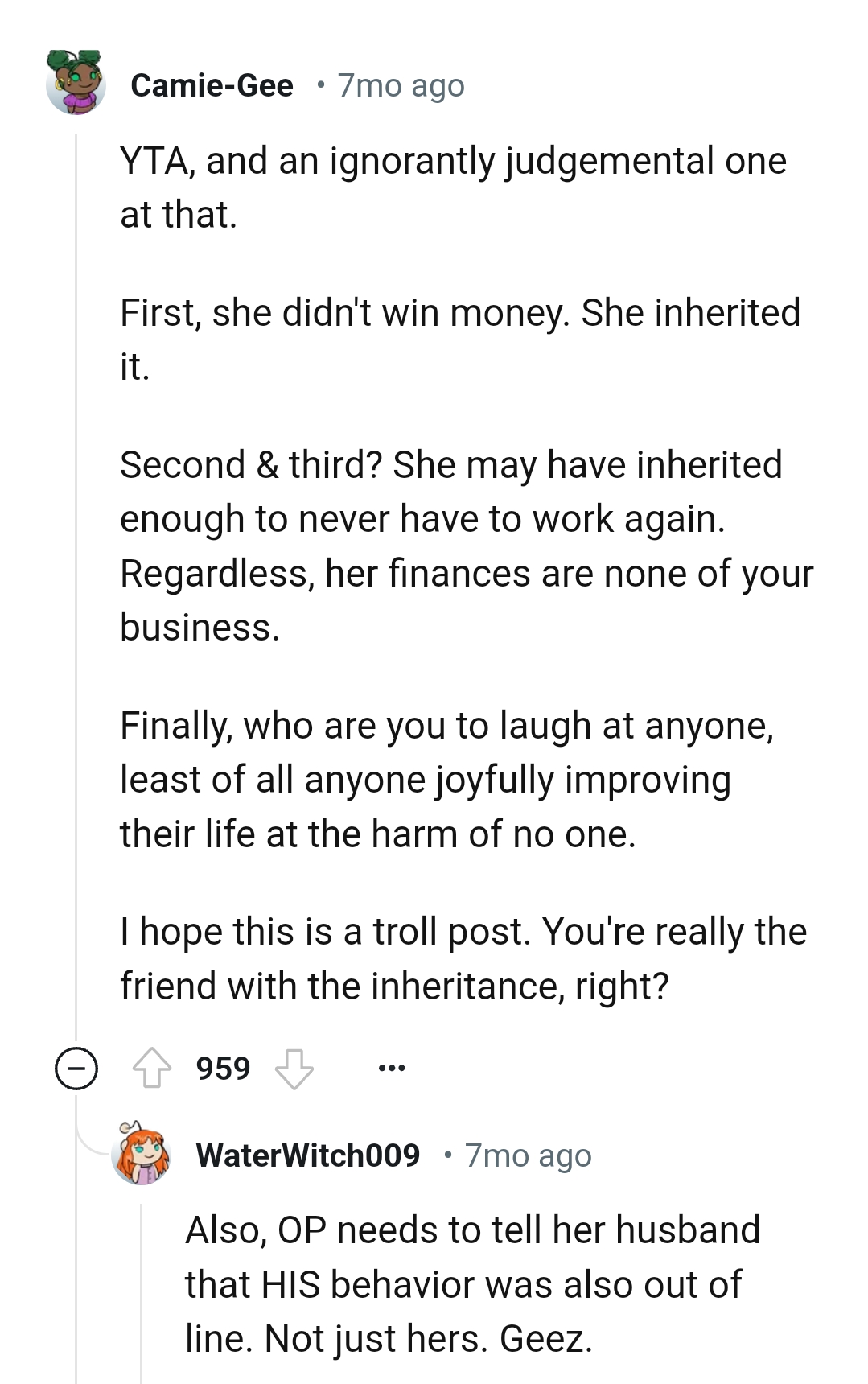Click the 7mo ago timestamp on top comment
This screenshot has width=868, height=1384.
point(400,84)
